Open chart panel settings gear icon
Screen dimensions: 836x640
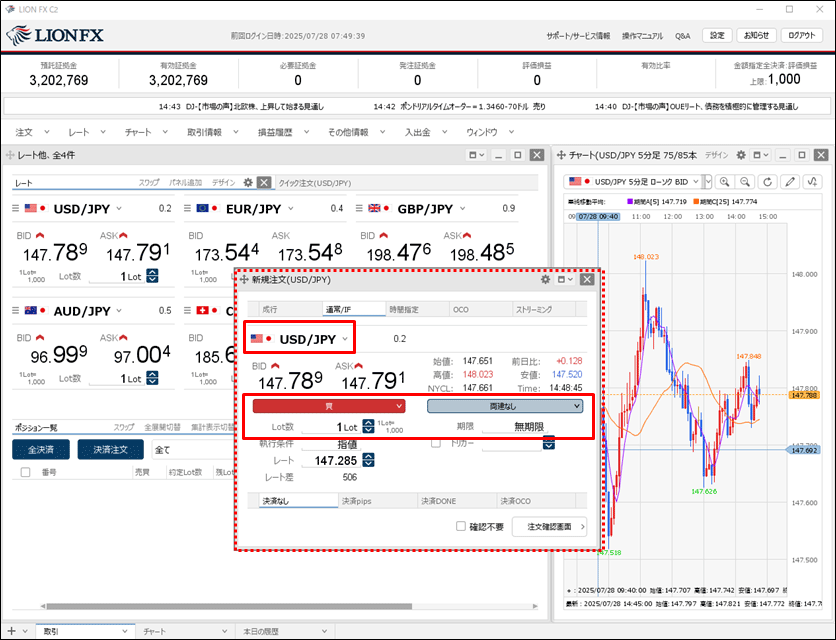(x=741, y=155)
